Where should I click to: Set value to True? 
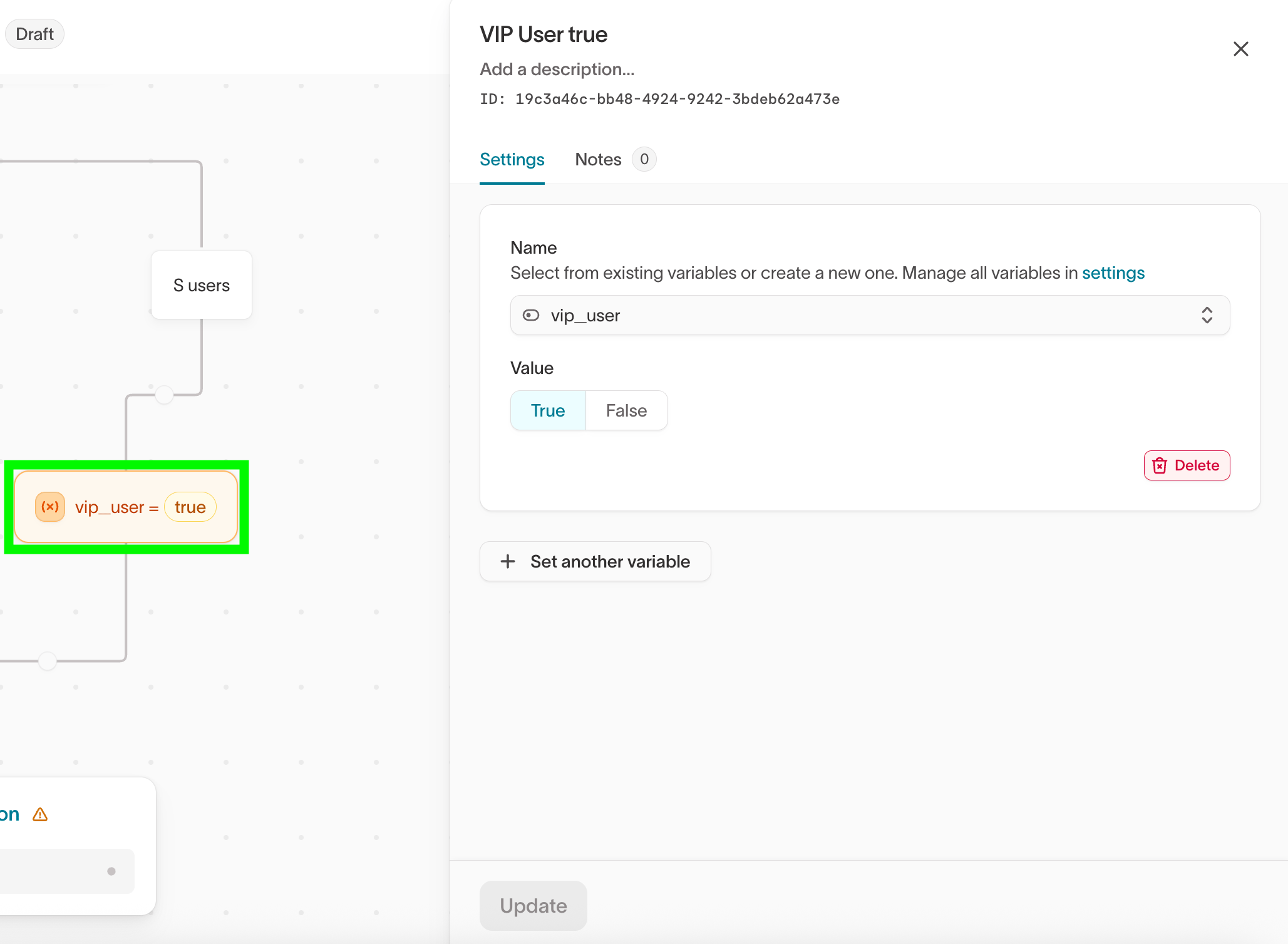[548, 410]
